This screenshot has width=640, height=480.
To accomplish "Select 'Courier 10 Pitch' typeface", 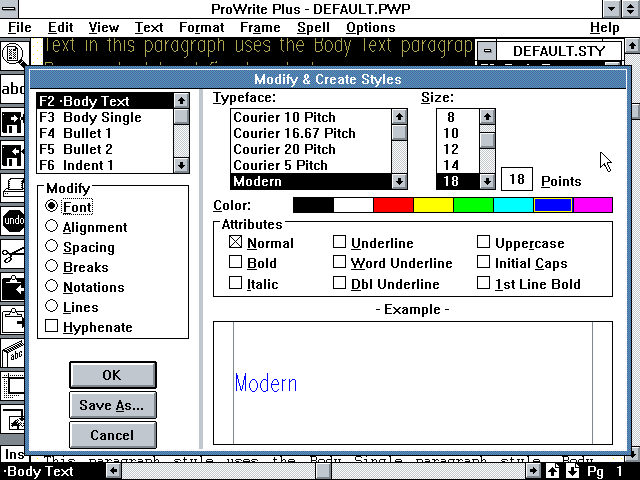I will point(311,117).
